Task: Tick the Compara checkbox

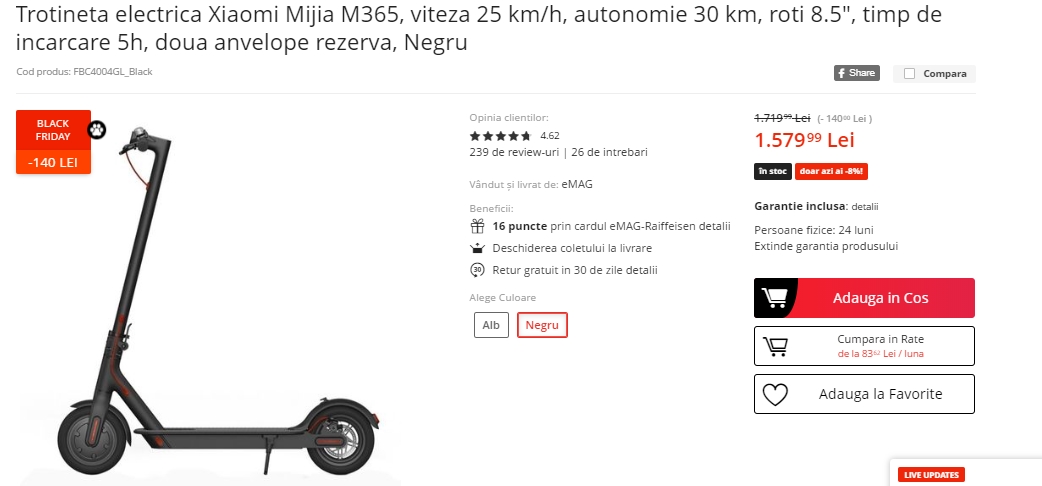Action: click(910, 74)
